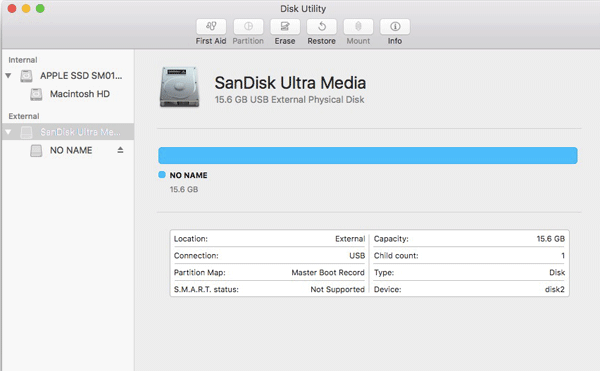The image size is (600, 371).
Task: Click the blue NO NAME legend dot
Action: coord(162,175)
